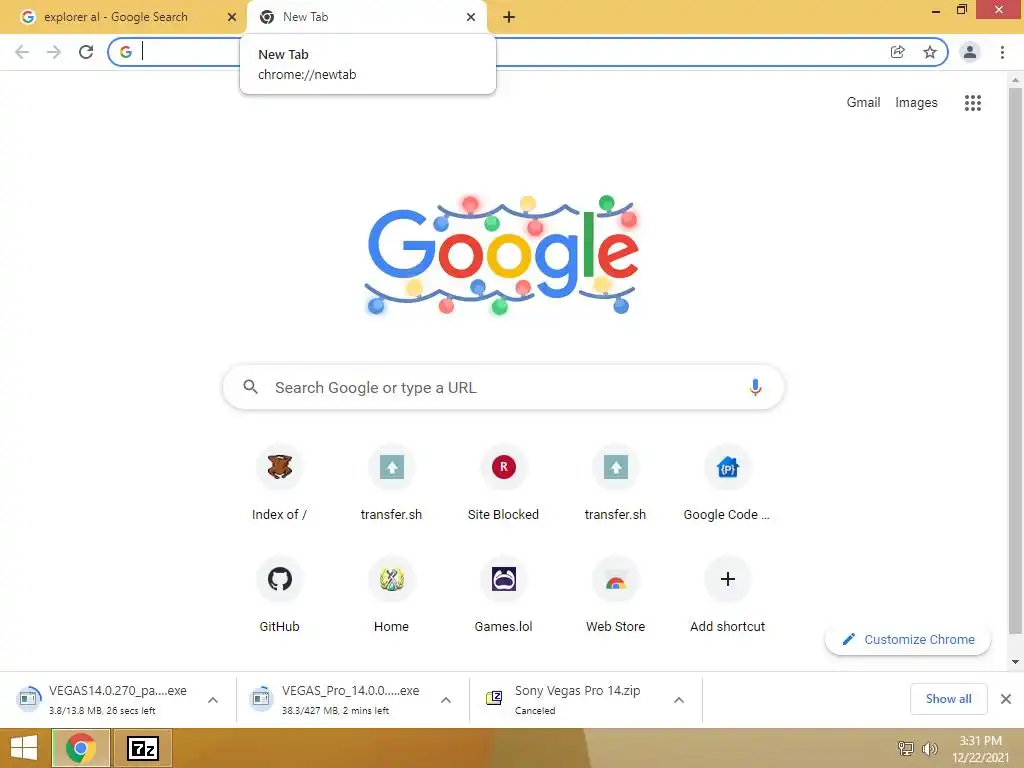Open the first transfer.sh shortcut tile

[391, 483]
